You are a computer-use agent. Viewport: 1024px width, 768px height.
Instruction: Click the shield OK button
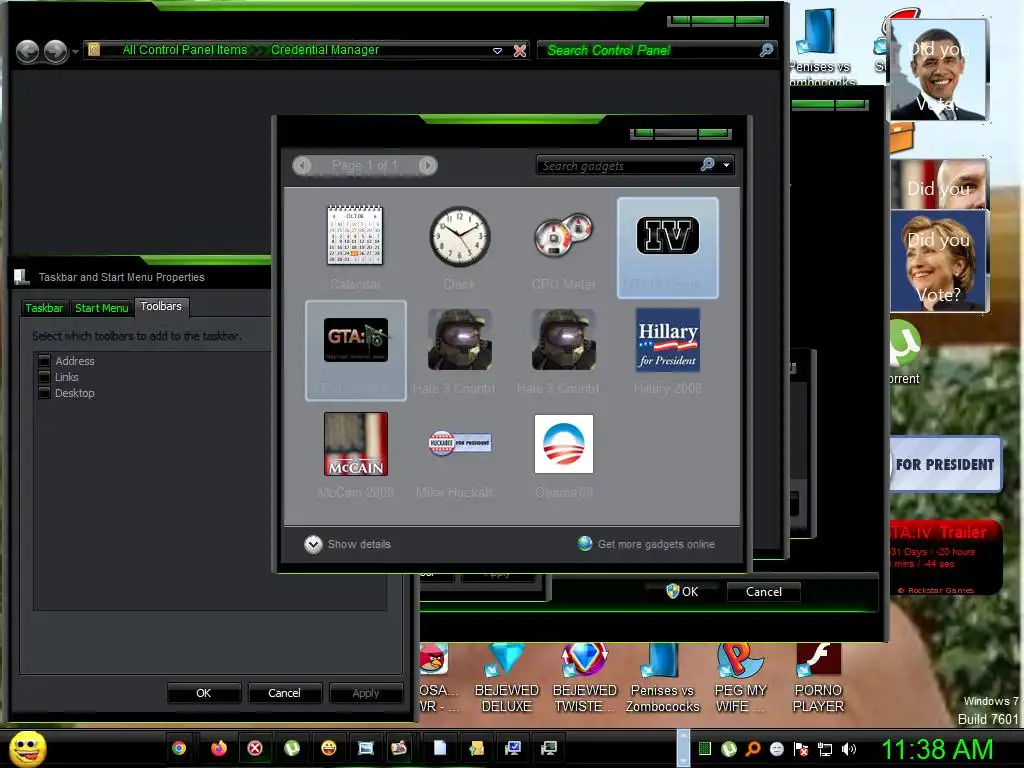pyautogui.click(x=682, y=592)
